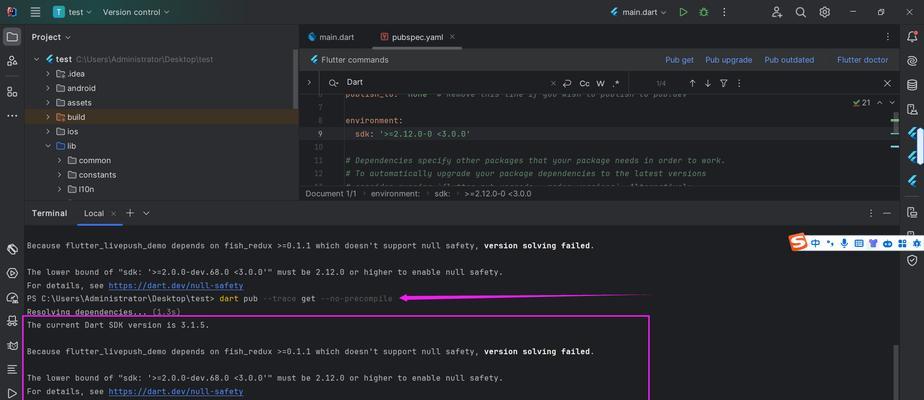Open search history magnifier dropdown

click(334, 83)
